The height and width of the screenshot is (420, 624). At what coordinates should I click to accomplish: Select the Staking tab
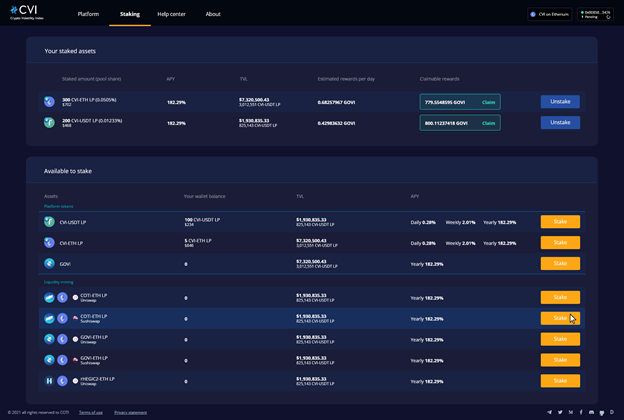pos(130,14)
